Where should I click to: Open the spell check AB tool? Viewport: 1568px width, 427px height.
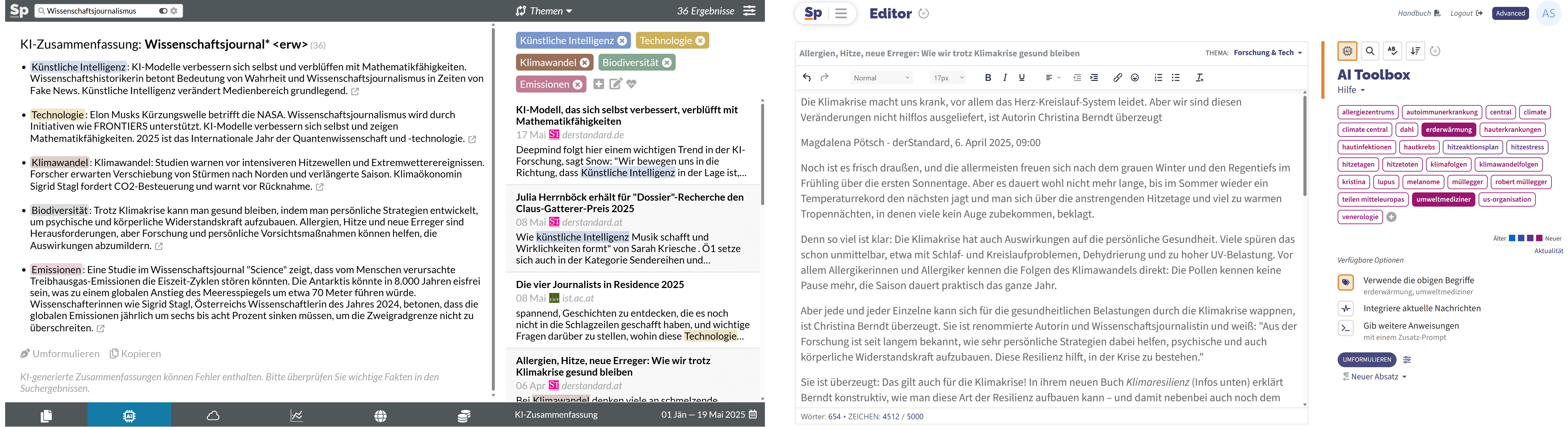point(1393,51)
